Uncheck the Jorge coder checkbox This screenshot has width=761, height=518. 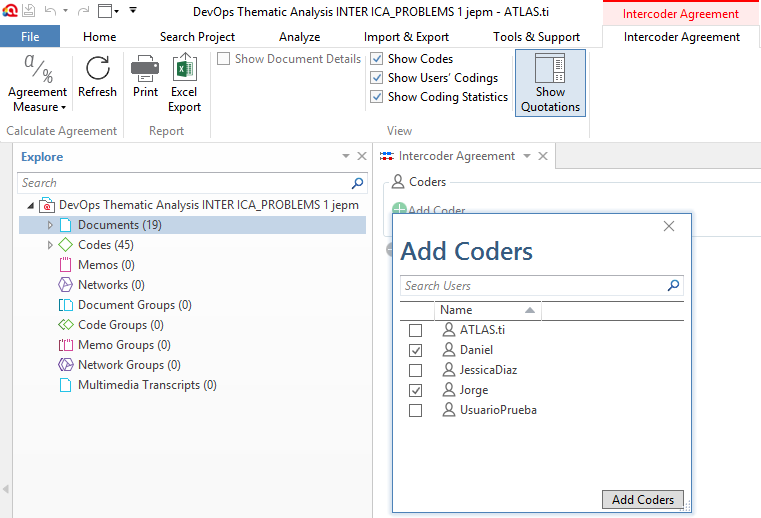pos(415,390)
